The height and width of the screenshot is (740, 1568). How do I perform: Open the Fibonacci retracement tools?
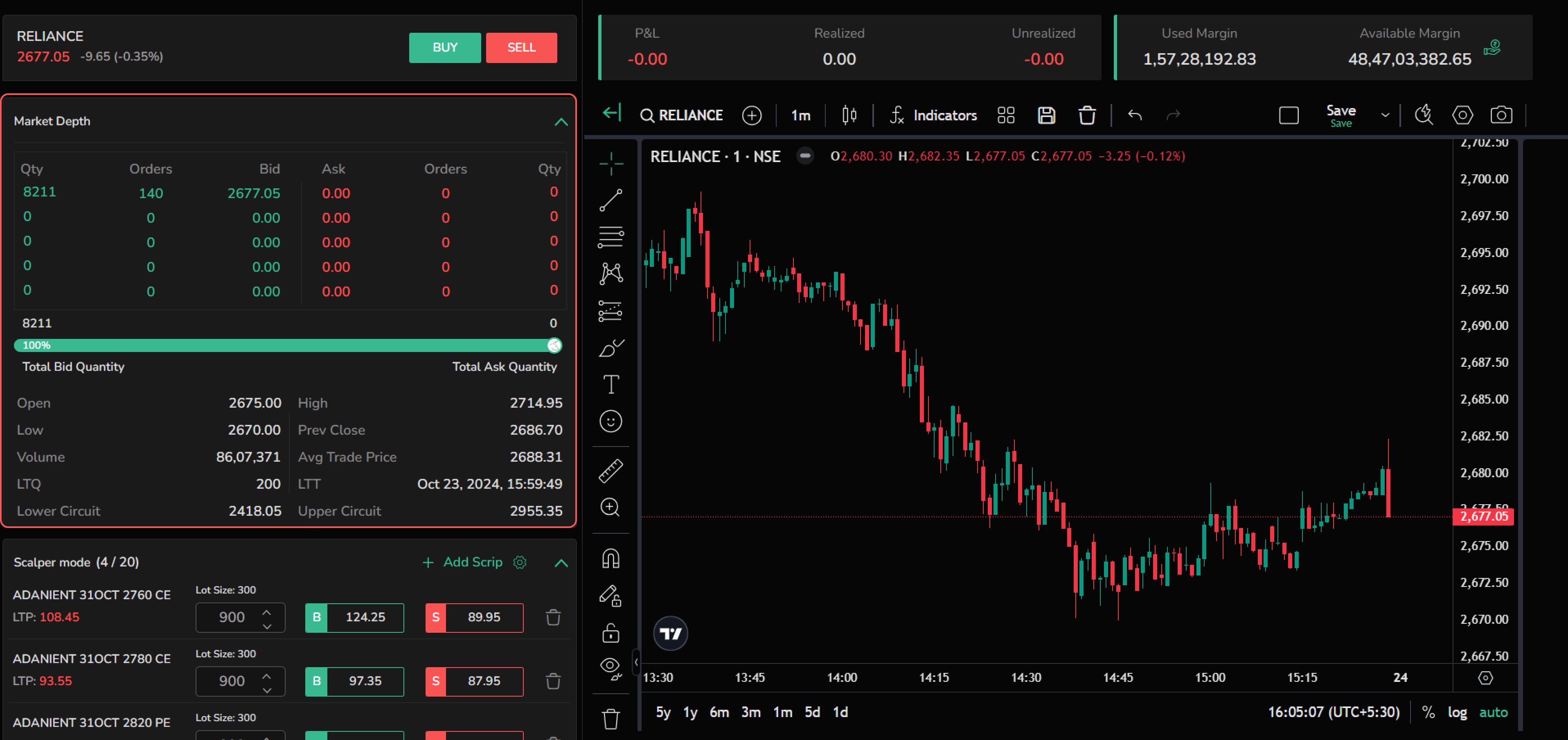click(x=611, y=237)
